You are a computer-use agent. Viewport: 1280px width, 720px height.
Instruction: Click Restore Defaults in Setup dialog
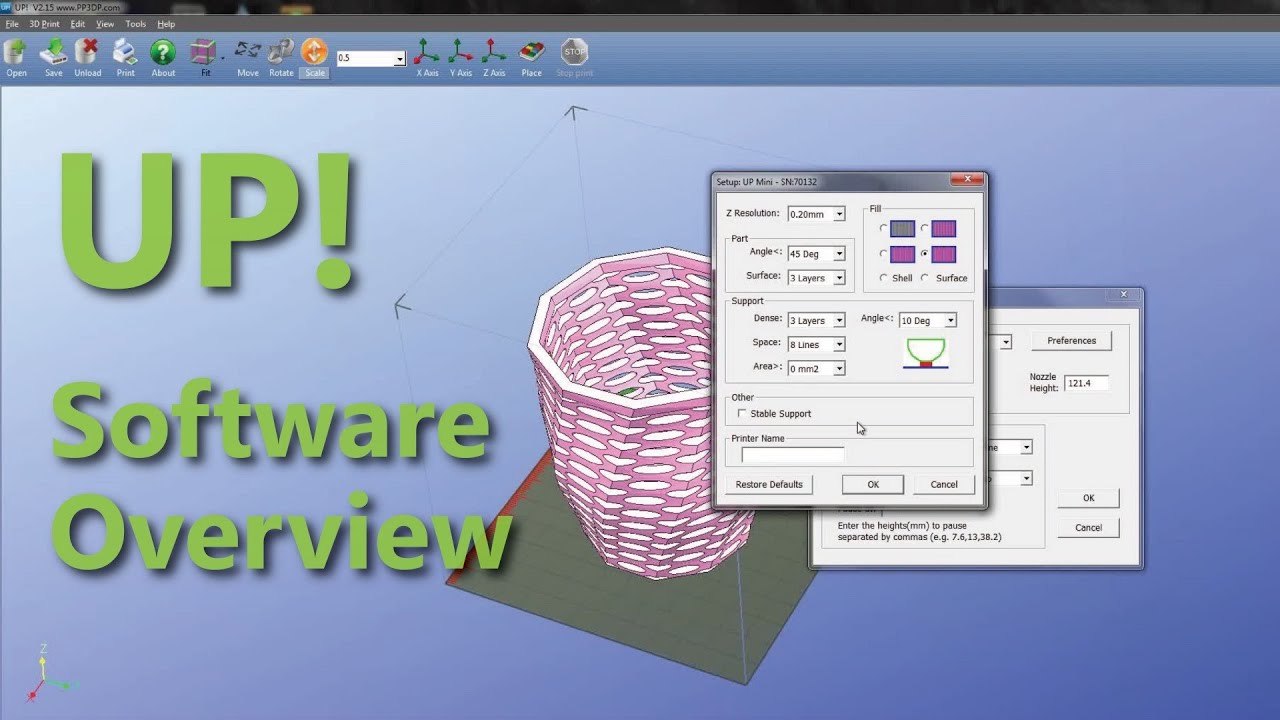769,484
